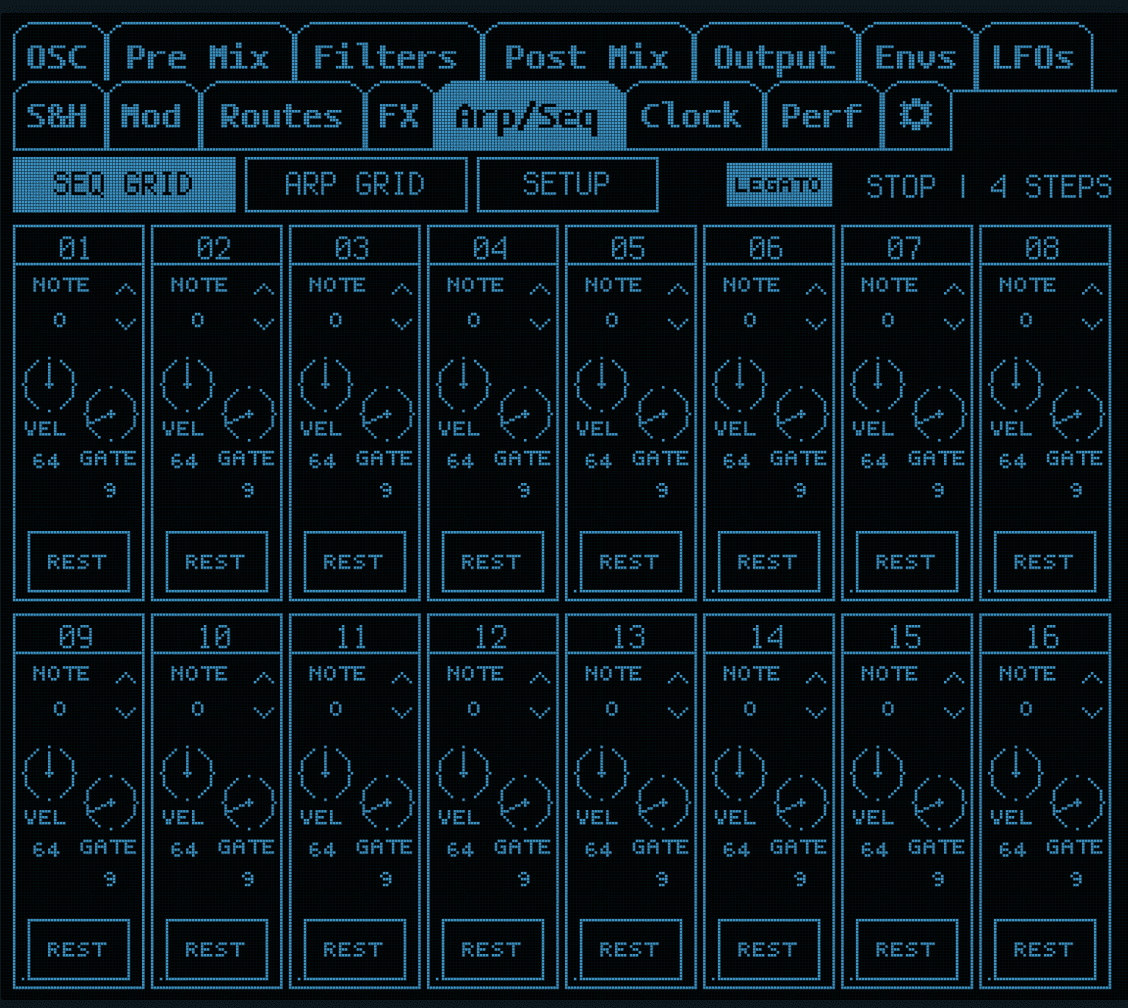Toggle REST on step 08
The width and height of the screenshot is (1128, 1008).
[x=1045, y=562]
